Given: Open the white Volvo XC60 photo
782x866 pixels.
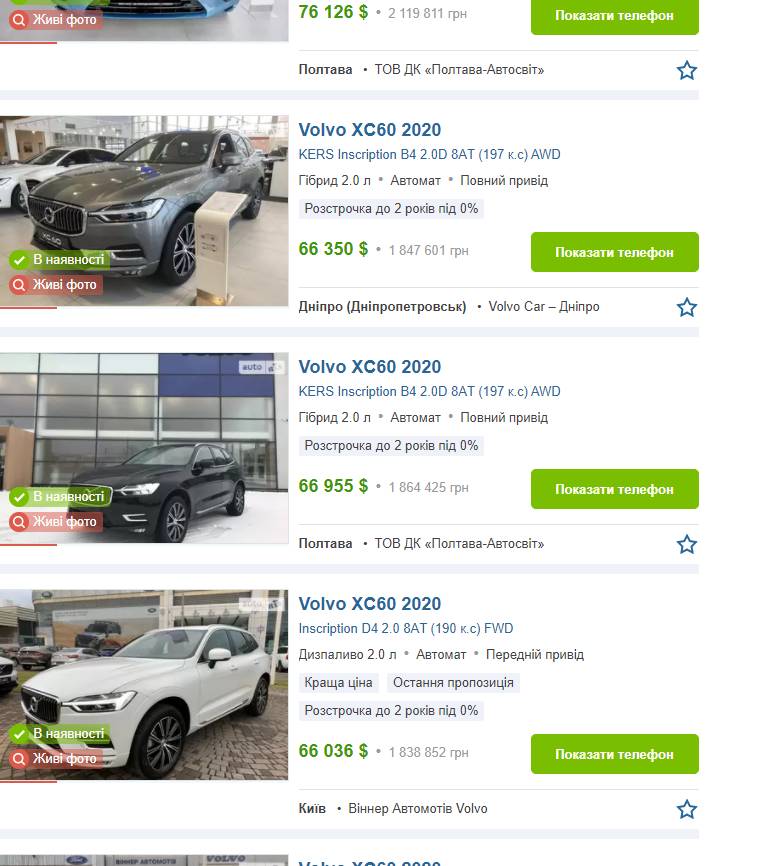Looking at the screenshot, I should pyautogui.click(x=144, y=685).
